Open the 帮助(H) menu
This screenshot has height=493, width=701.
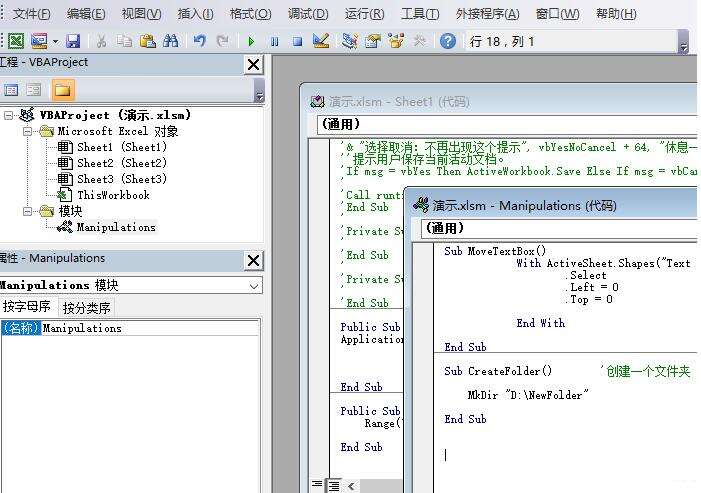[x=616, y=14]
